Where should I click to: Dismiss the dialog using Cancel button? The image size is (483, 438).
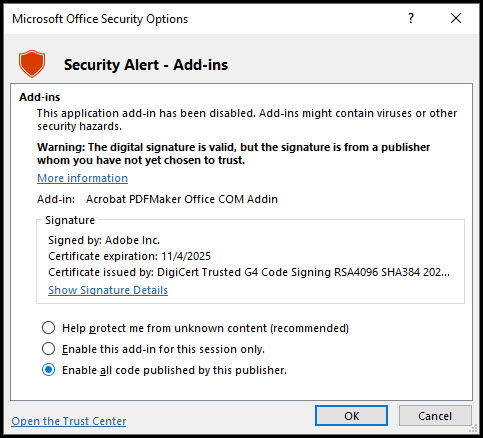coord(435,416)
